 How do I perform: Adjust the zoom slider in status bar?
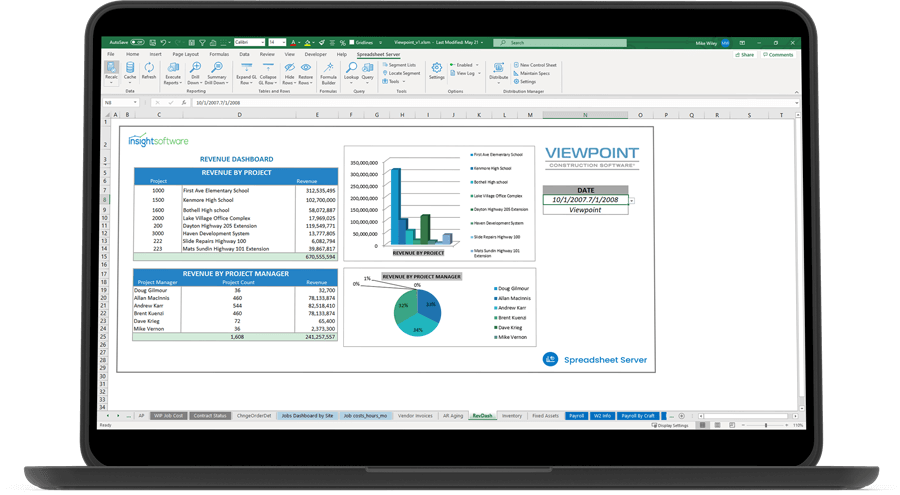[765, 426]
